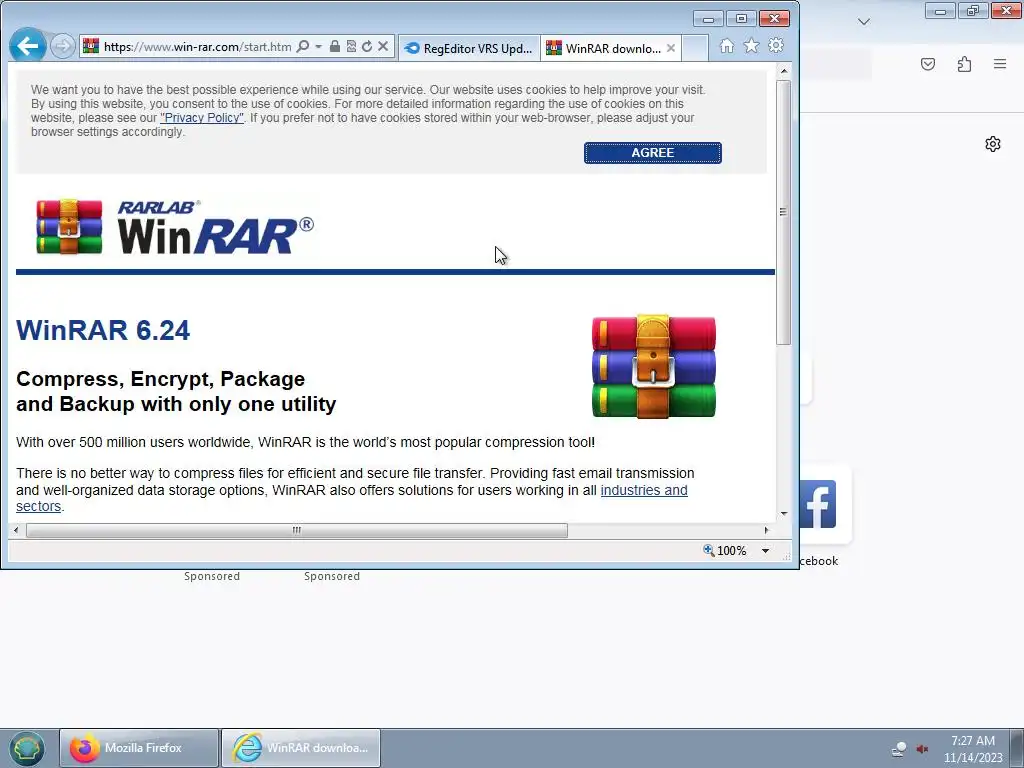
Task: Open the Internet Explorer Home icon
Action: [x=727, y=46]
